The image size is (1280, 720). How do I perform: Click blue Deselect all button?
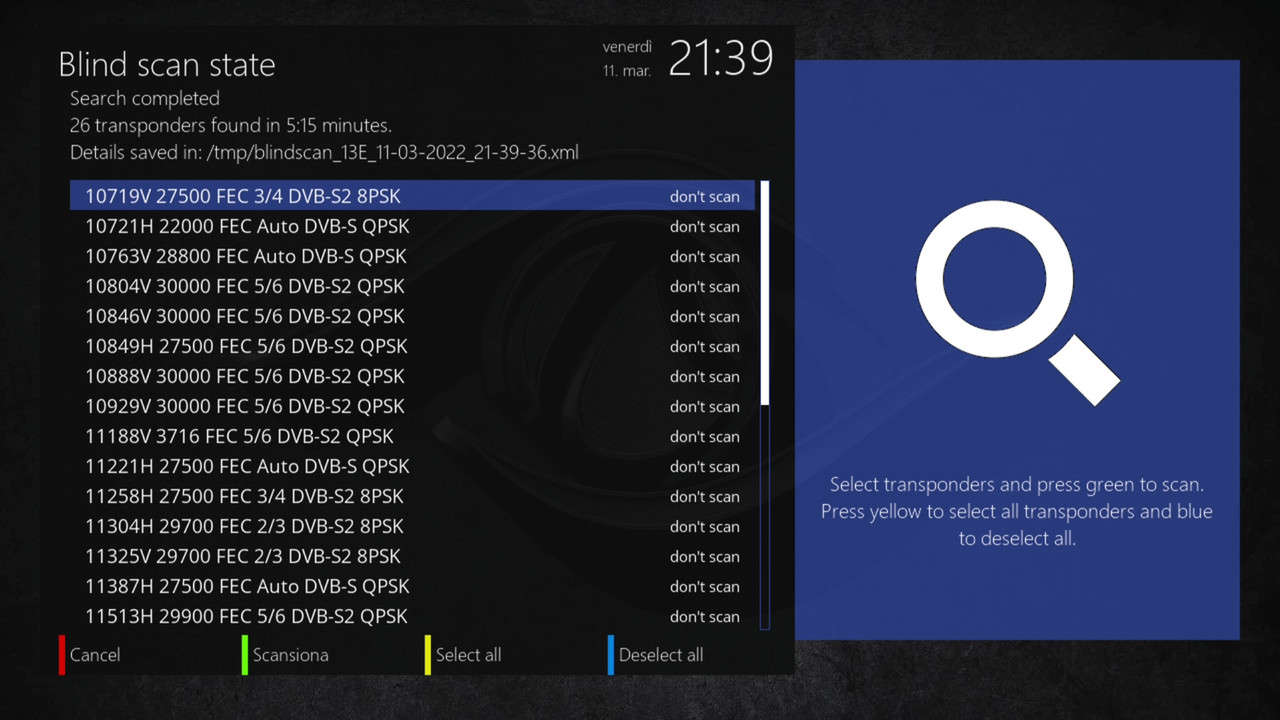[655, 655]
